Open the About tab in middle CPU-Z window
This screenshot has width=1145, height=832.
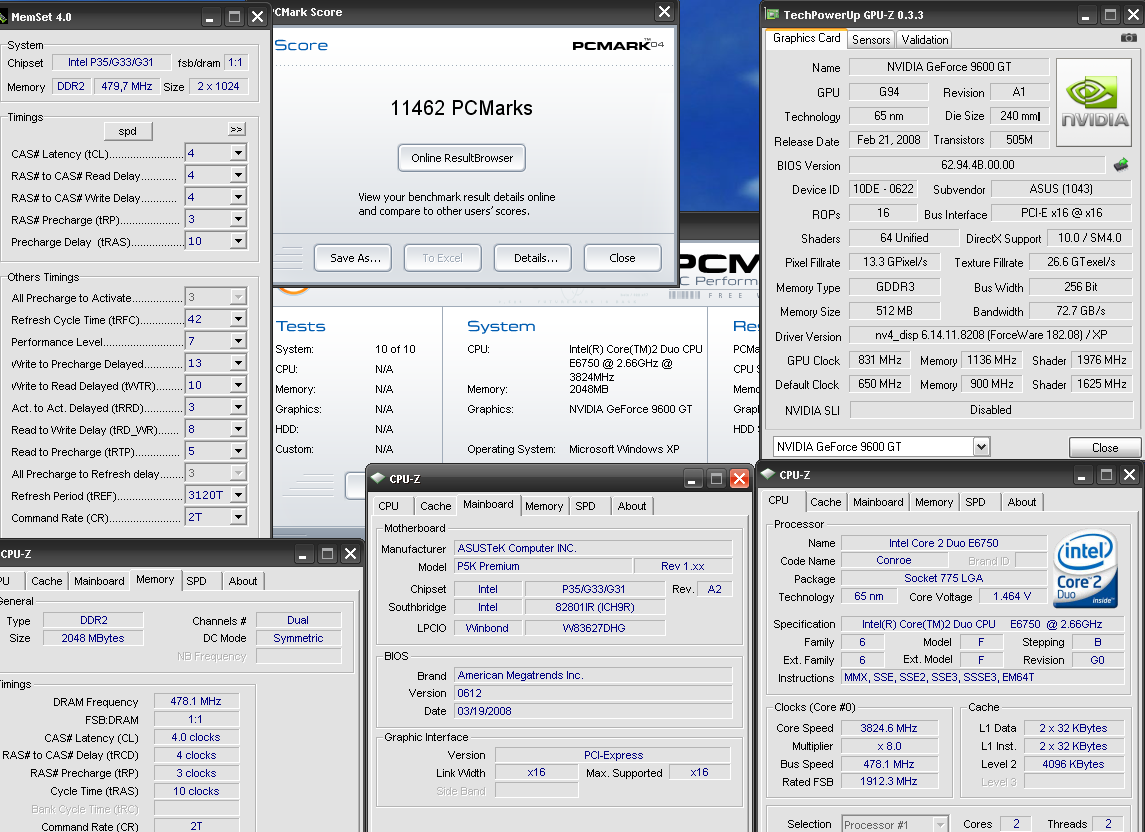(x=632, y=505)
